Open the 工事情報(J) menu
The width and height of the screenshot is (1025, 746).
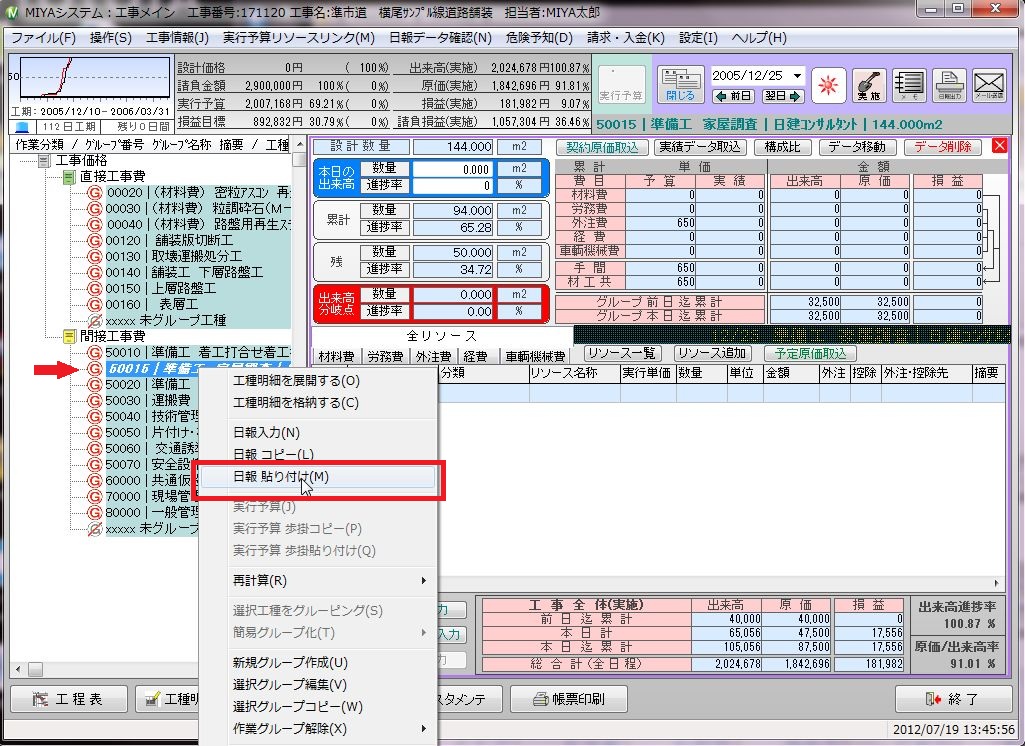coord(176,38)
